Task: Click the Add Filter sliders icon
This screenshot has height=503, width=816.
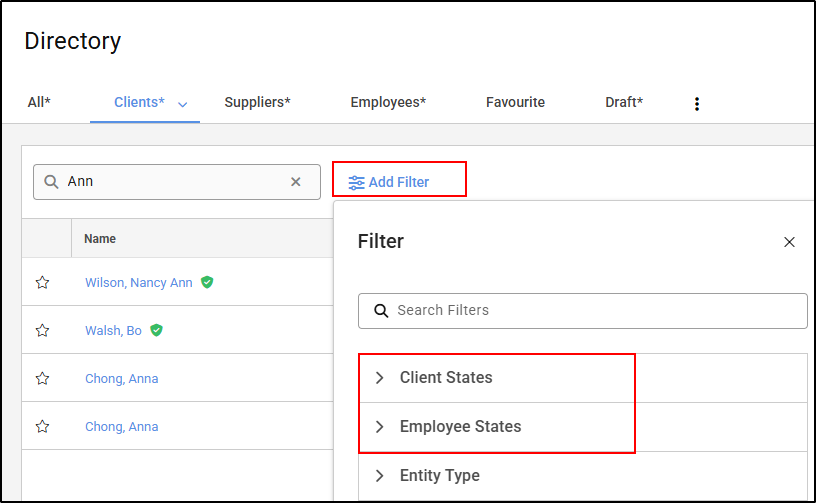Action: point(356,182)
